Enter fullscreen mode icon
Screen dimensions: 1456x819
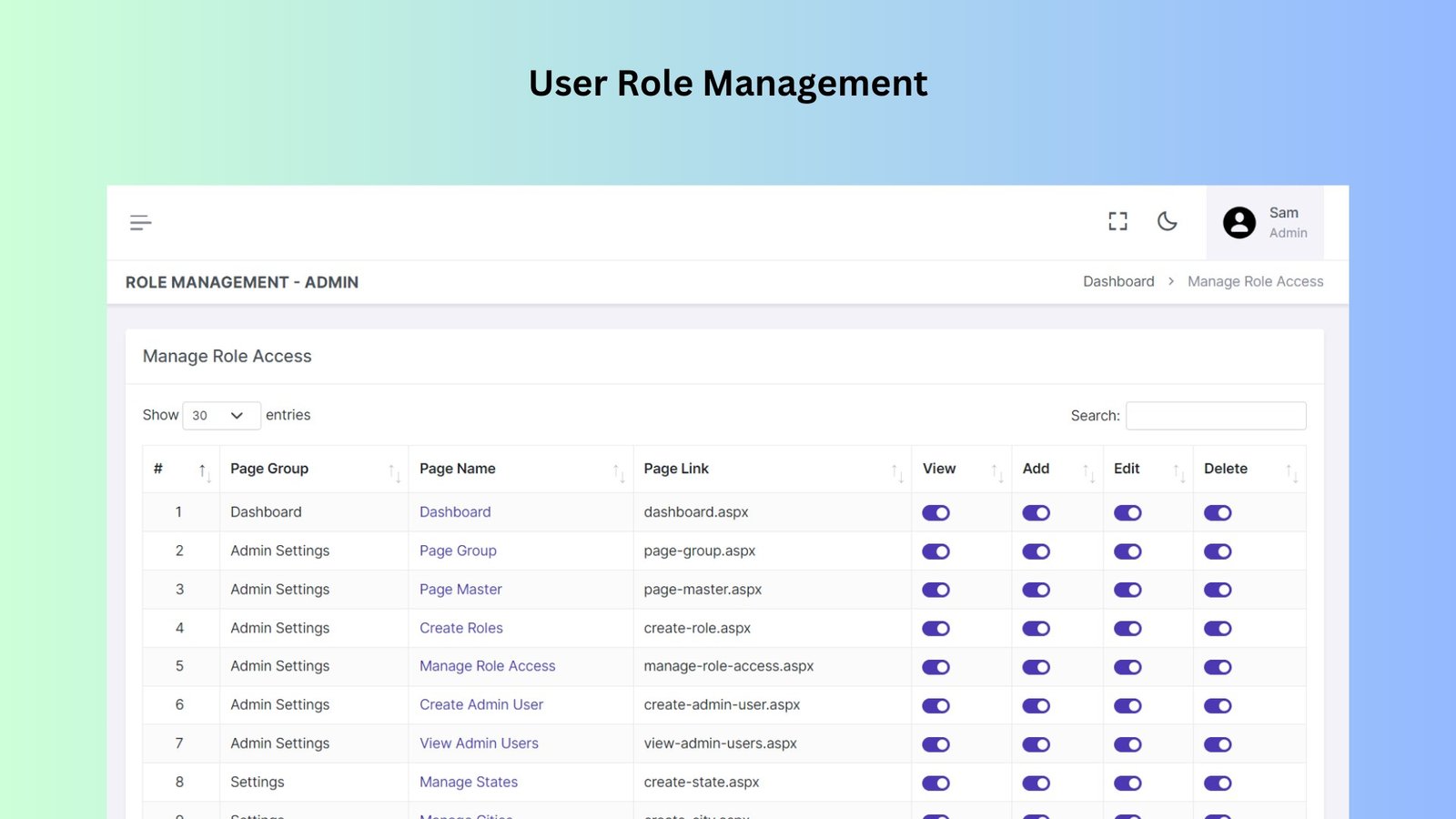1117,221
